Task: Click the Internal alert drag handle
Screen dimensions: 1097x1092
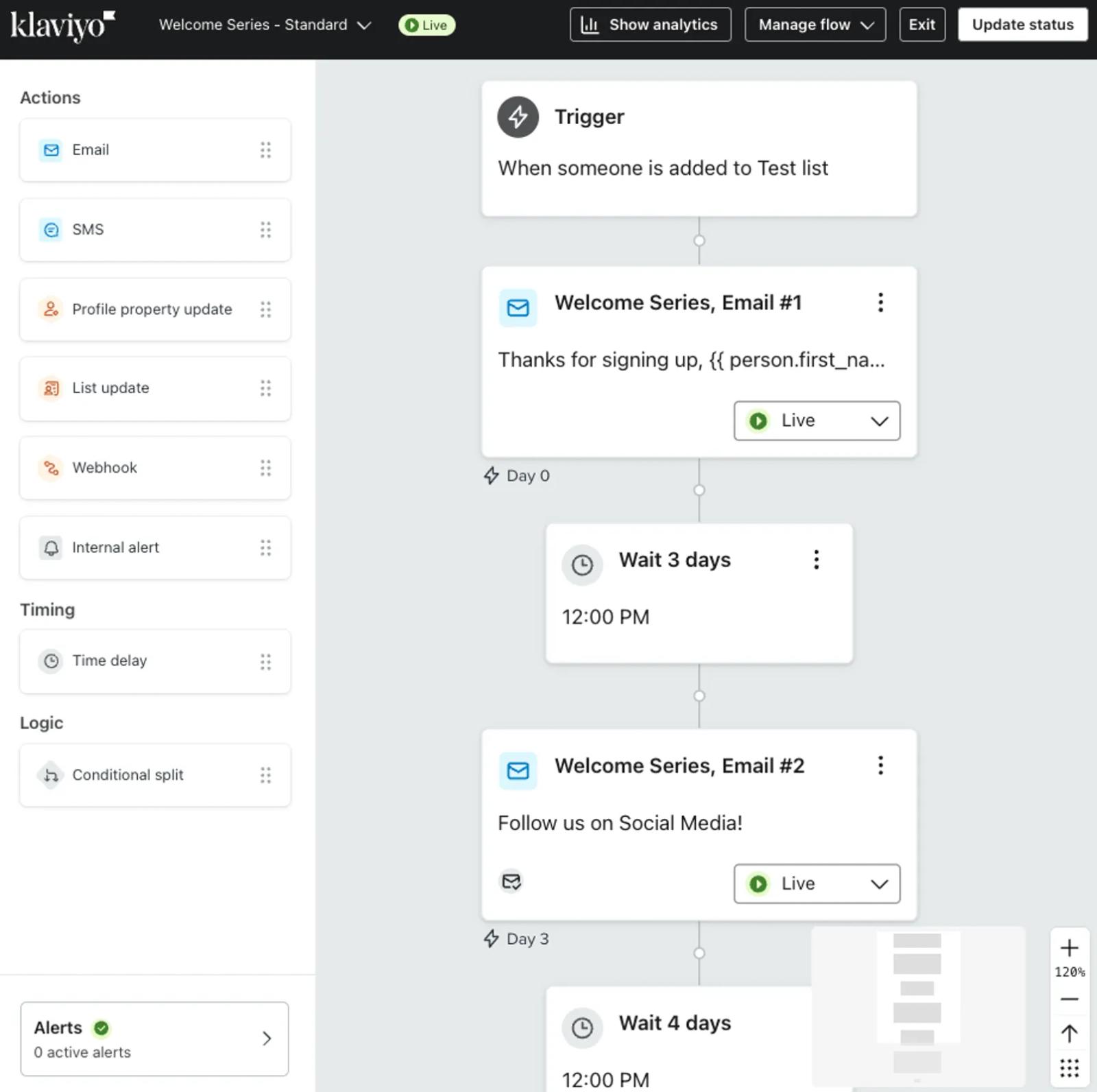Action: click(x=265, y=548)
